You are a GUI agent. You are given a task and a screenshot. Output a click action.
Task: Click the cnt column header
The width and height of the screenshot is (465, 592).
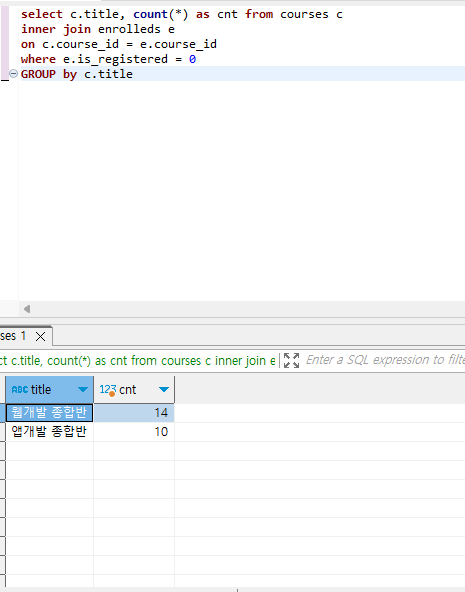134,389
